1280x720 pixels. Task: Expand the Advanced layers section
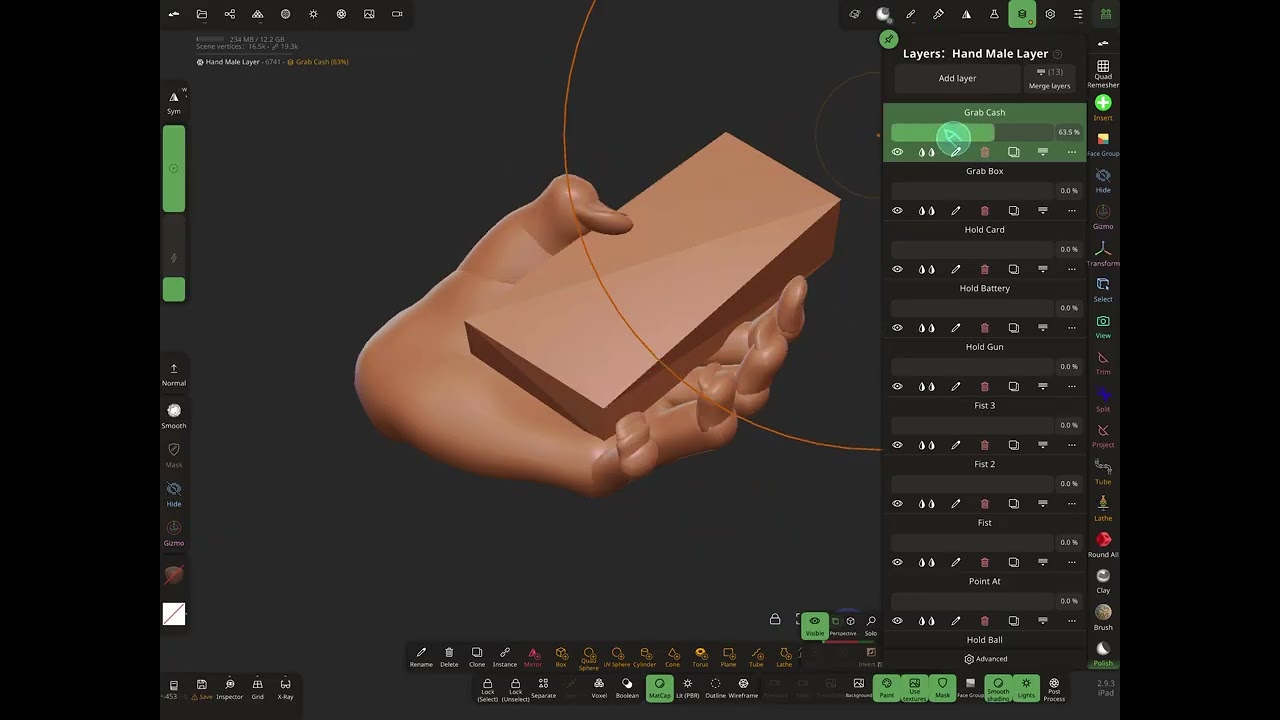(x=985, y=659)
